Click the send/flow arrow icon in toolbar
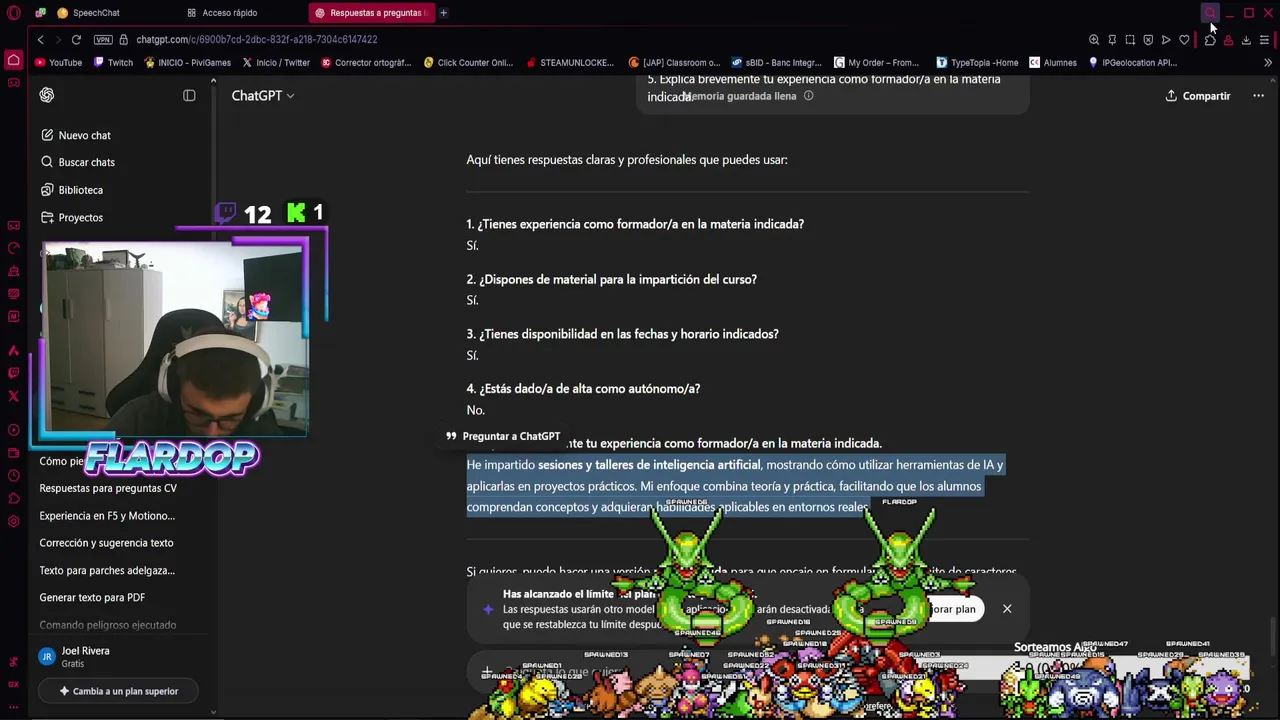Screen dimensions: 1280x720 coord(1166,40)
